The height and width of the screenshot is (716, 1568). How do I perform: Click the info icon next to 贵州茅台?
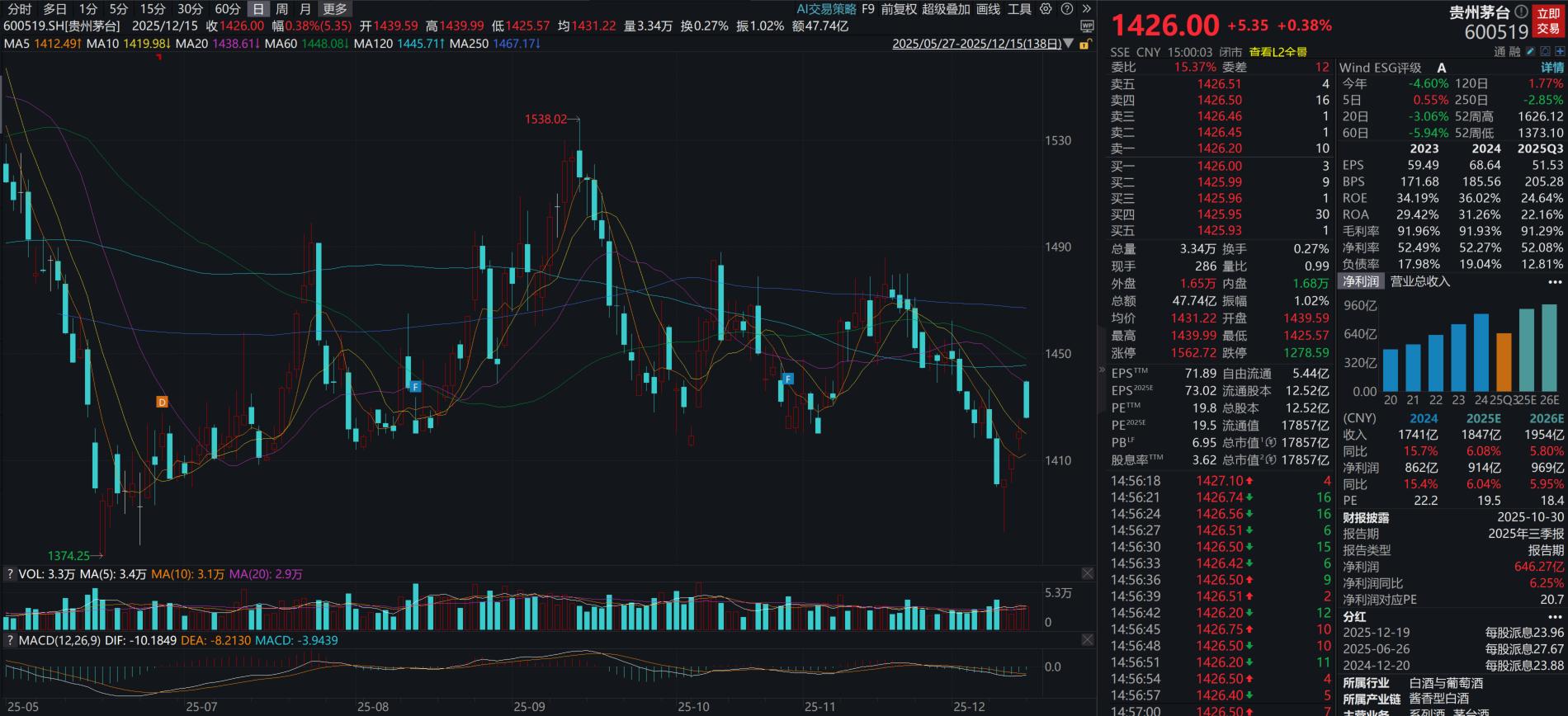point(1520,12)
